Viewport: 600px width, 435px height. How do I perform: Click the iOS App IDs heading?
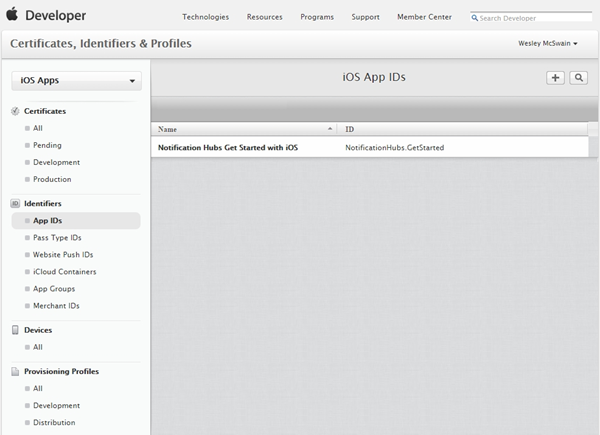374,77
